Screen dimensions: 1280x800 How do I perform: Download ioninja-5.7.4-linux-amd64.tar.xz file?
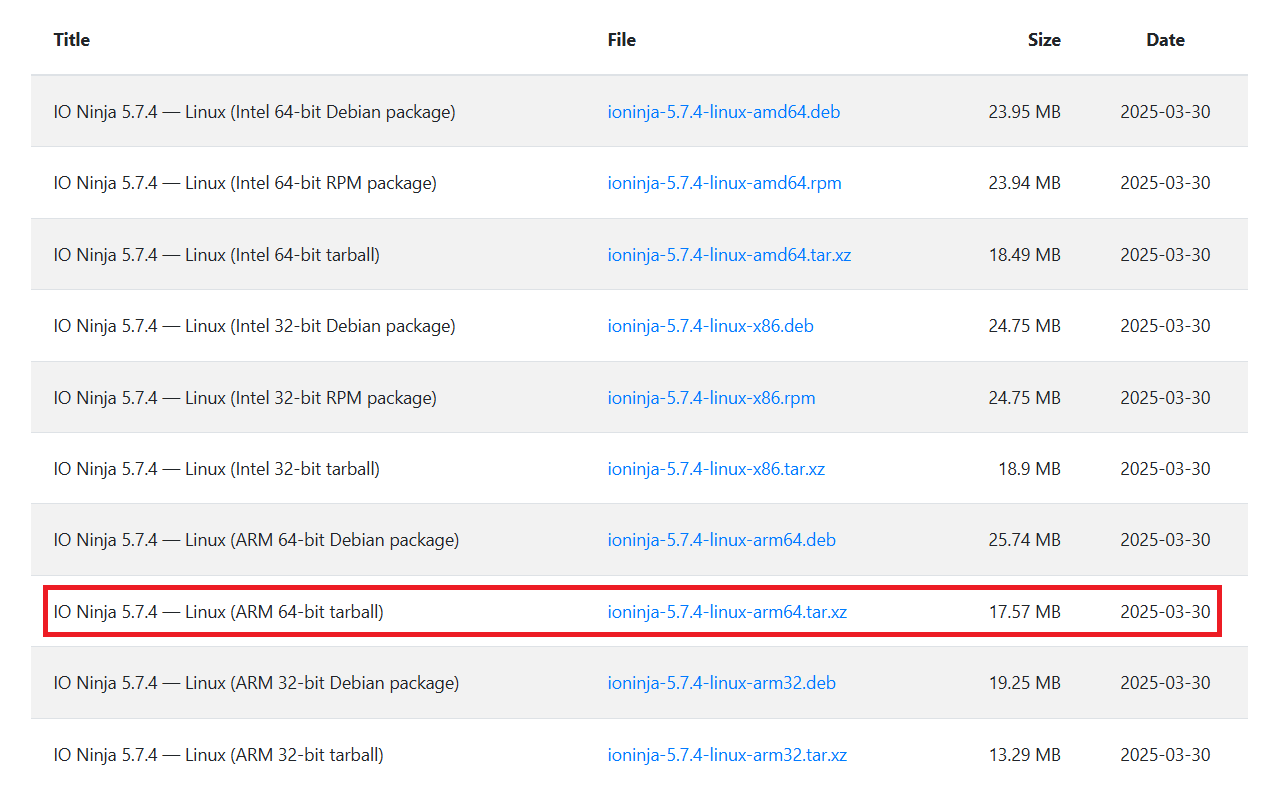pyautogui.click(x=730, y=255)
